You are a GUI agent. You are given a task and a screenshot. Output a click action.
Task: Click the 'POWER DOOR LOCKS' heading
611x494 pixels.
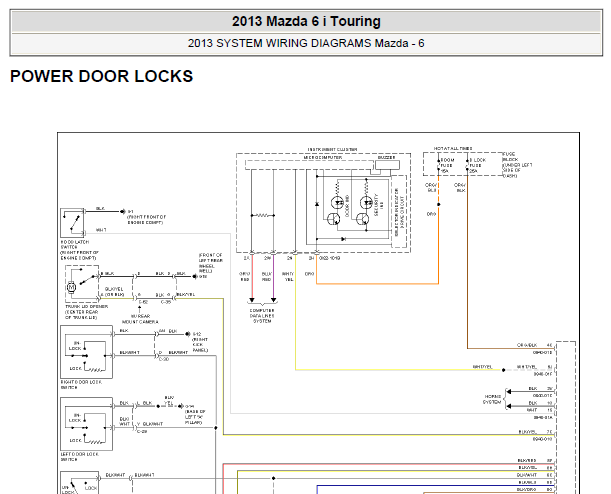pos(101,76)
